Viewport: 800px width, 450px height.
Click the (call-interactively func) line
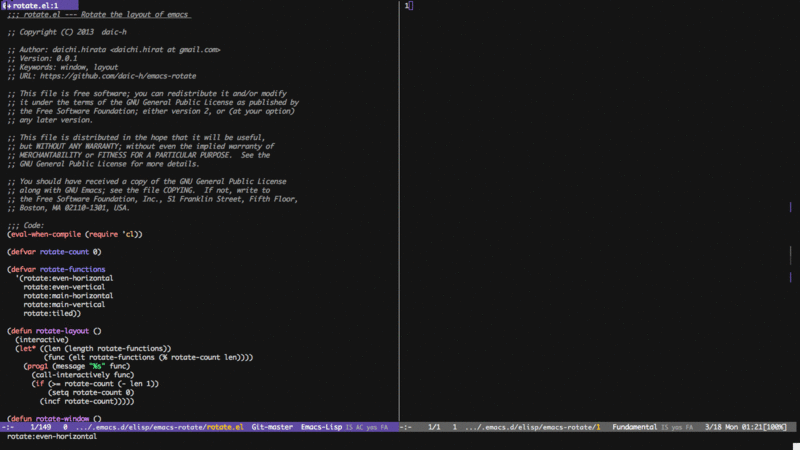(x=83, y=374)
